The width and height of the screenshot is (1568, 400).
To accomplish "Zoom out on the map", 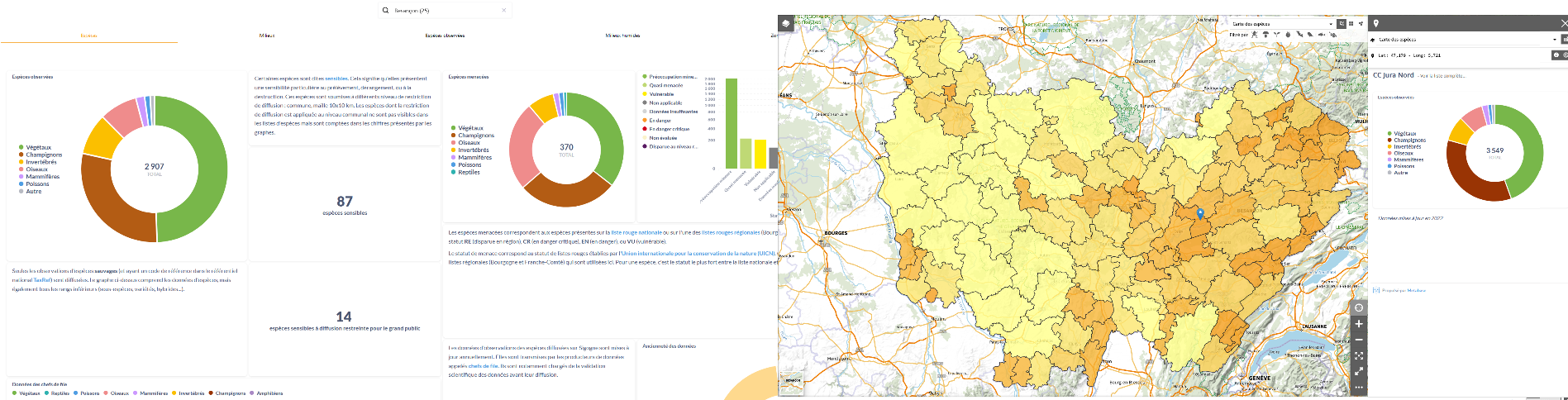I will pyautogui.click(x=1358, y=340).
